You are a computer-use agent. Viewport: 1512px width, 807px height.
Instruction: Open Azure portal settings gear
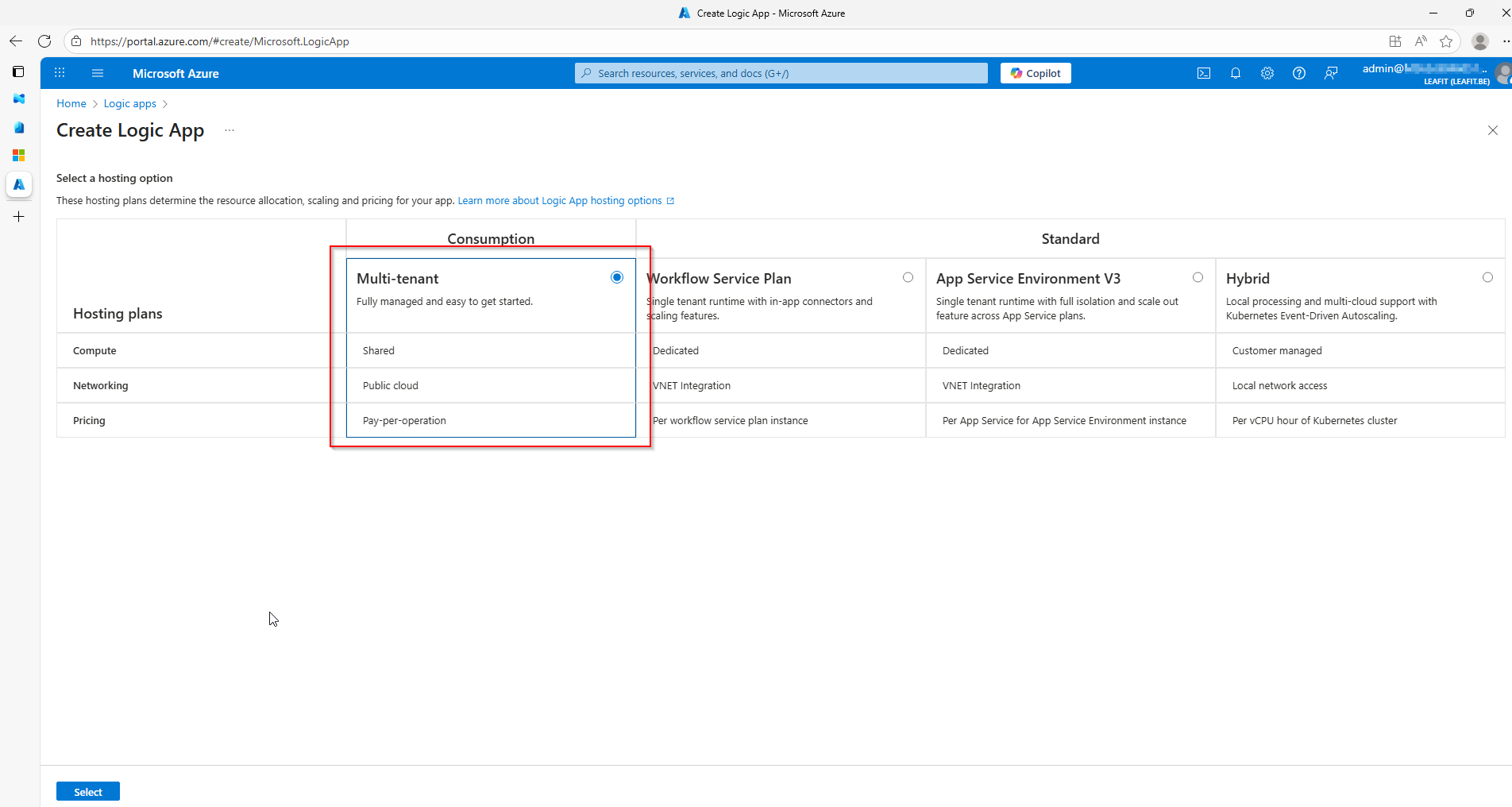click(1267, 73)
